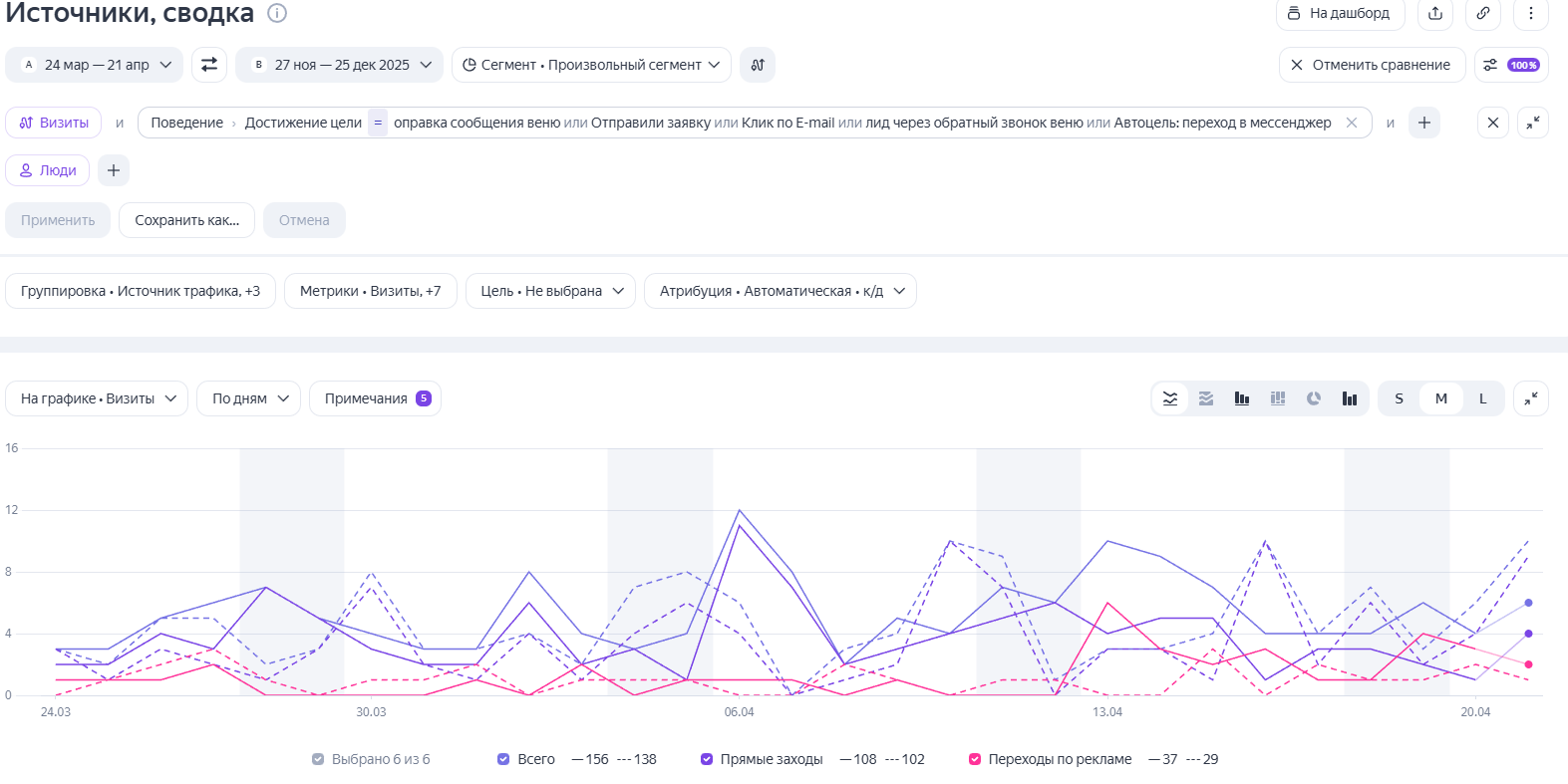Select the pie chart view icon
The width and height of the screenshot is (1568, 784).
coord(1314,398)
